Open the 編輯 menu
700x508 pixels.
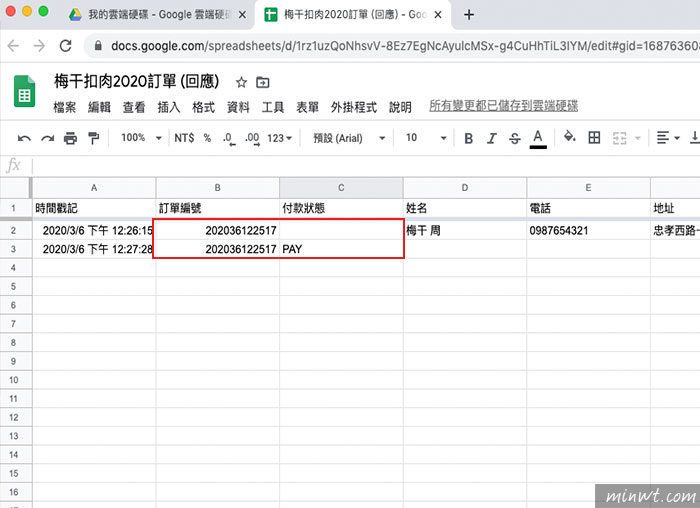99,107
